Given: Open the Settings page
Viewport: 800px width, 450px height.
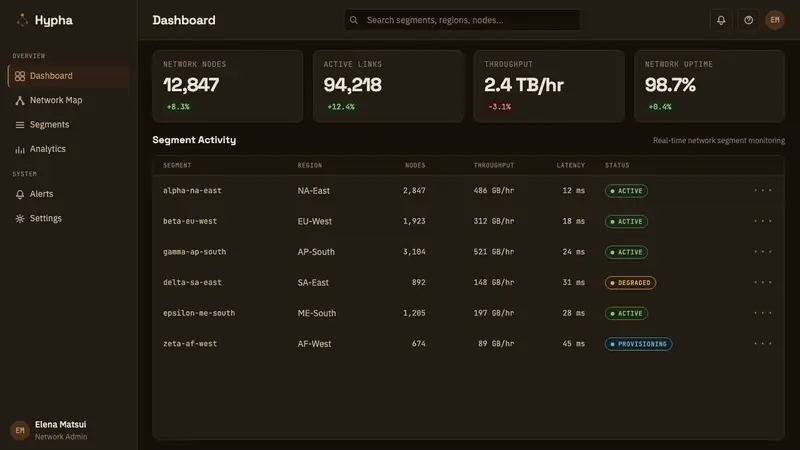Looking at the screenshot, I should point(68,219).
